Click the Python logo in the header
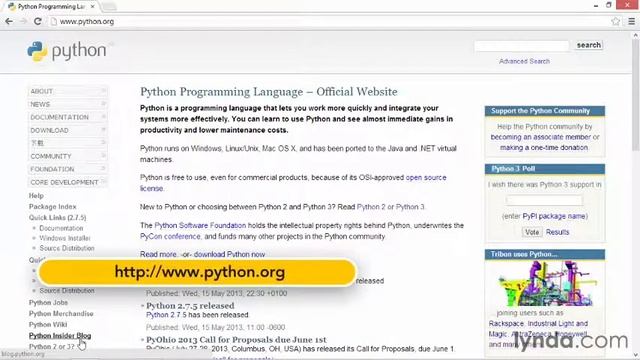 tap(67, 51)
